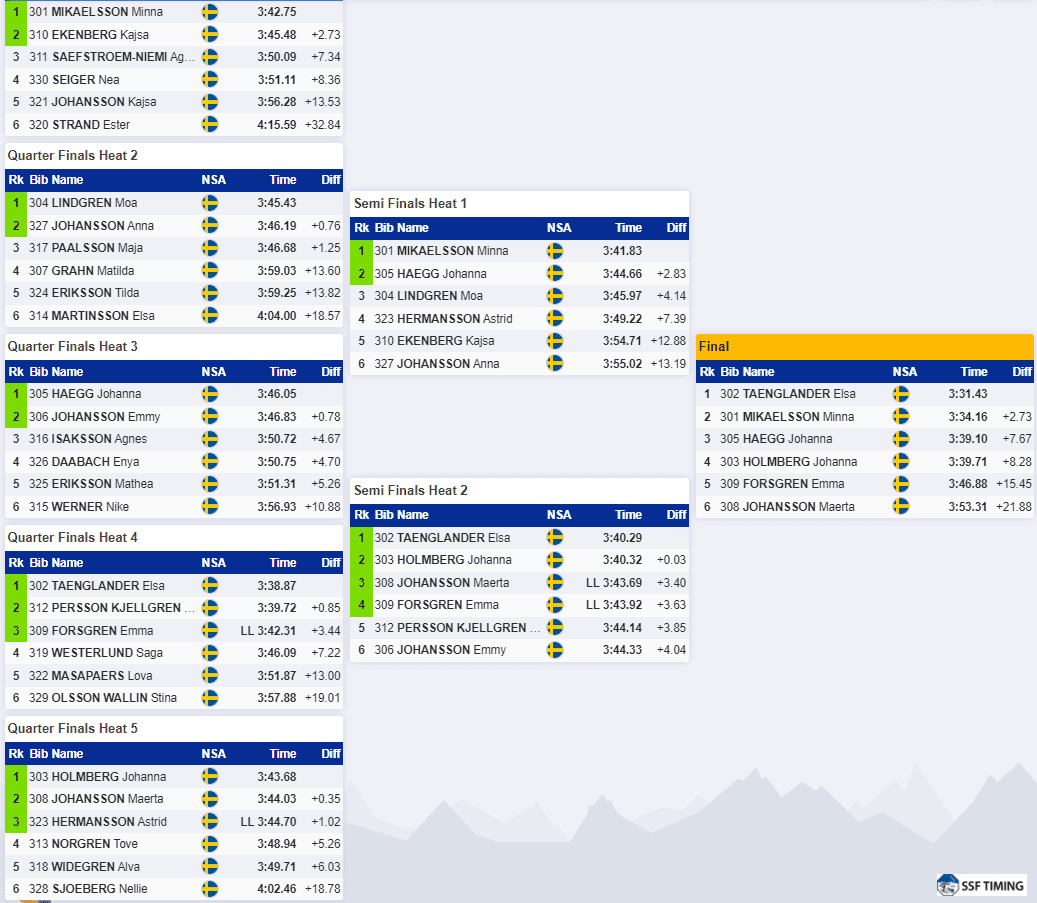
Task: Select 321 JOHANSSON Kajsa row
Action: [174, 102]
